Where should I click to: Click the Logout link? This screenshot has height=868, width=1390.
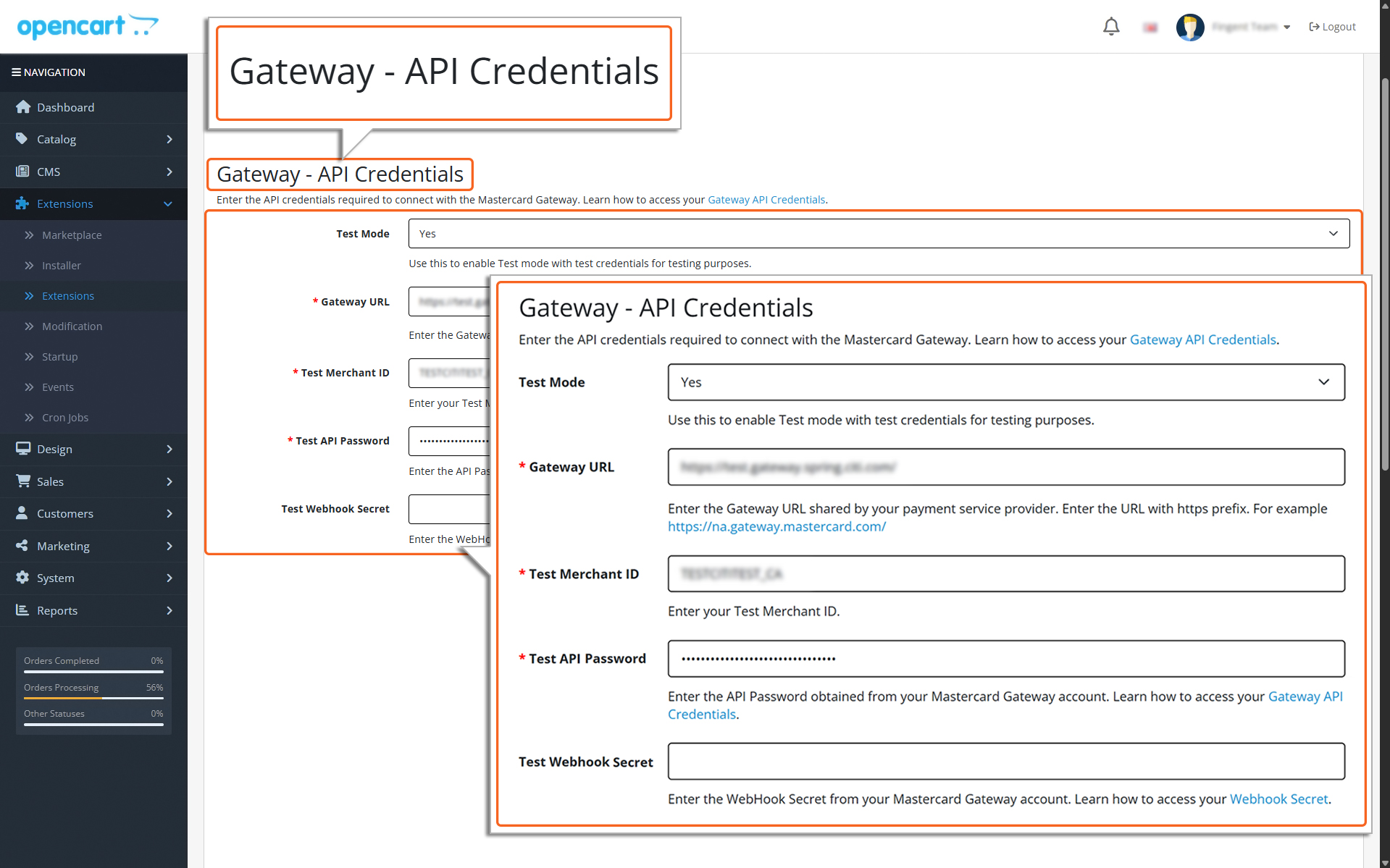pyautogui.click(x=1332, y=27)
